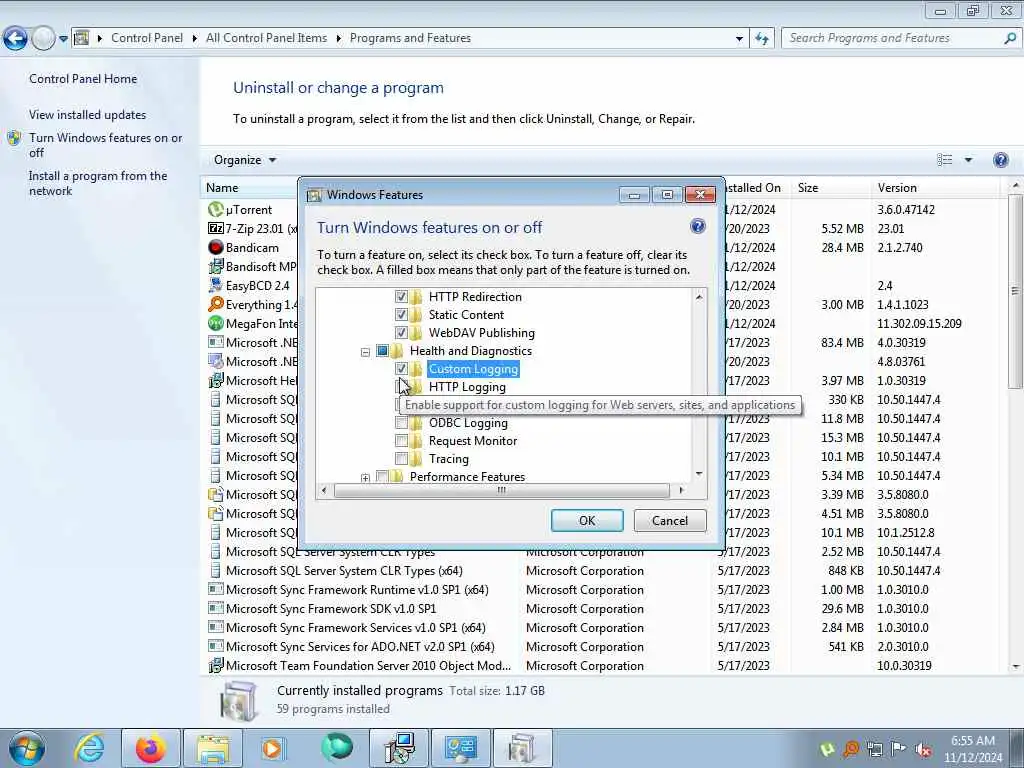Click the µTorrent tray icon
The height and width of the screenshot is (768, 1024).
tap(827, 749)
